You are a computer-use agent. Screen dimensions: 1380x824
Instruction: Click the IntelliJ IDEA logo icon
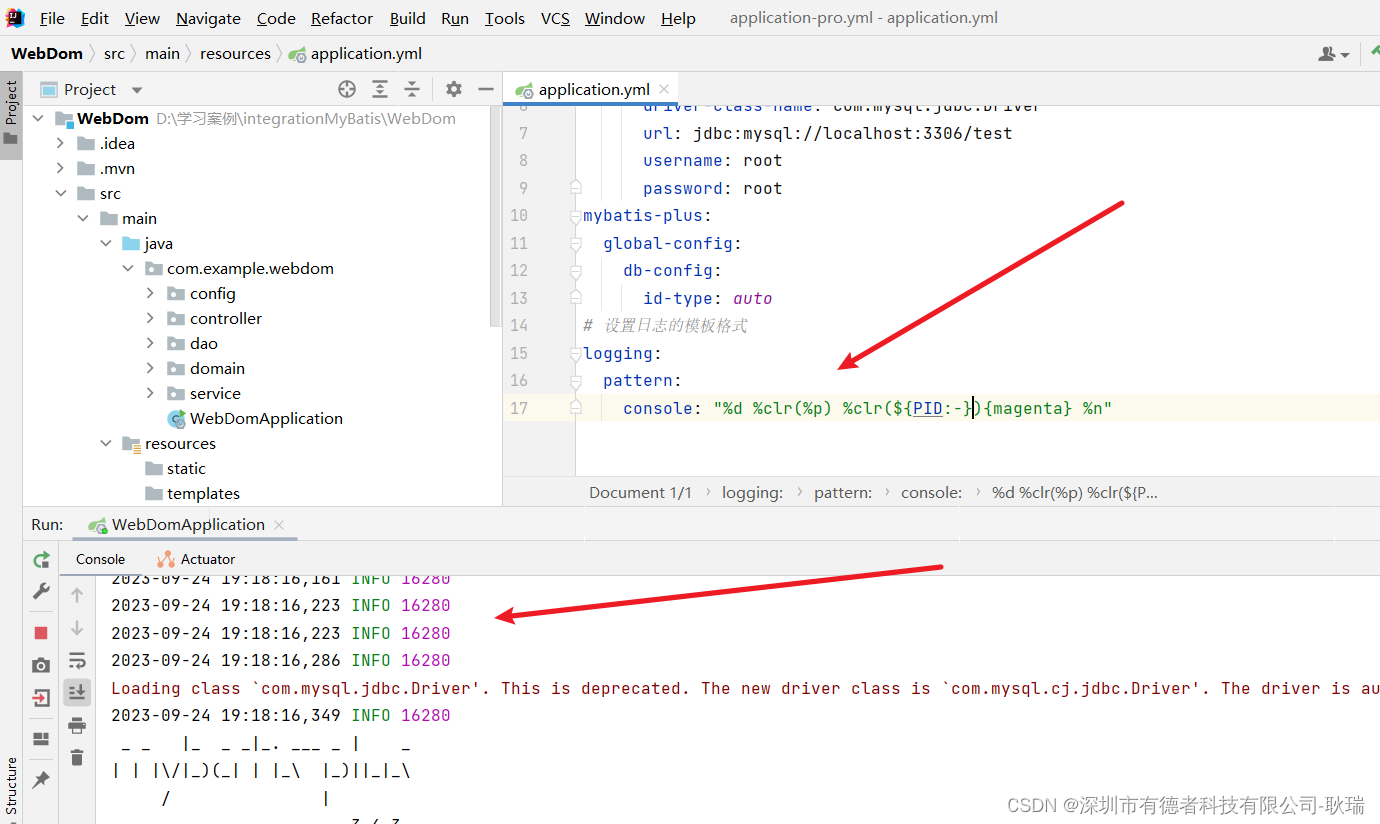[x=15, y=17]
